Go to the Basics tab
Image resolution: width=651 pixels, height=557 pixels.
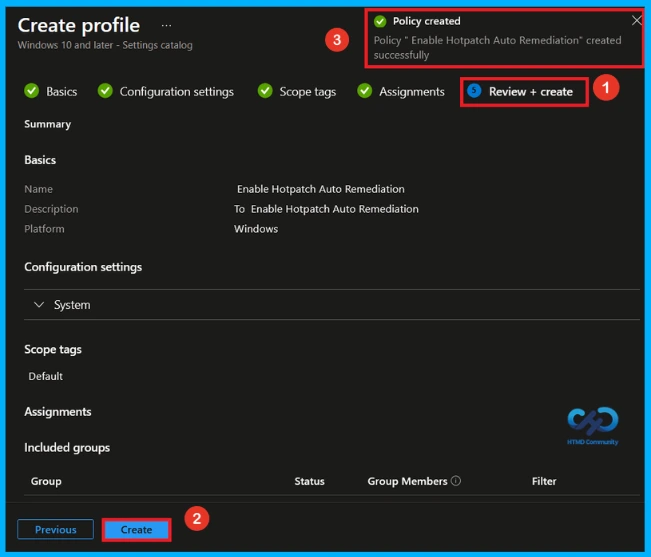point(61,91)
